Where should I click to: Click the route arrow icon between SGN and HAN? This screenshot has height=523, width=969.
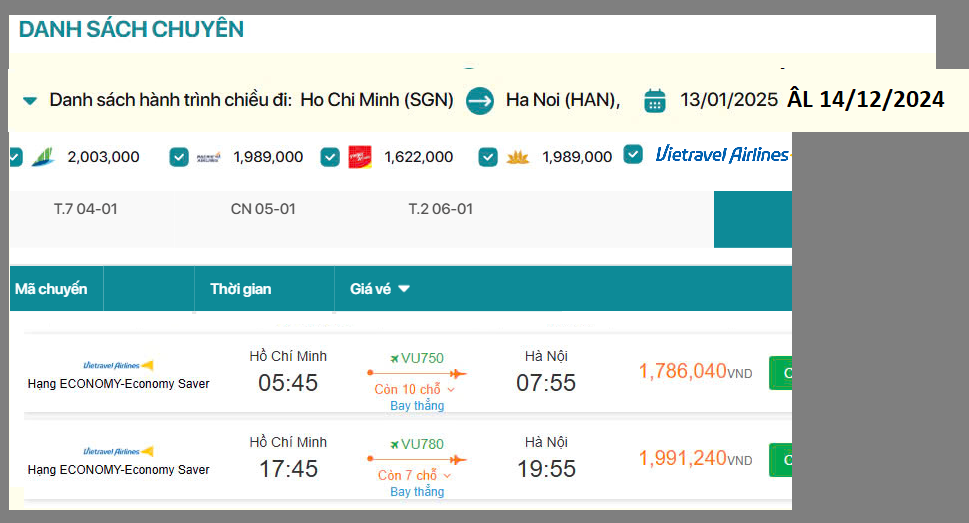(x=480, y=100)
